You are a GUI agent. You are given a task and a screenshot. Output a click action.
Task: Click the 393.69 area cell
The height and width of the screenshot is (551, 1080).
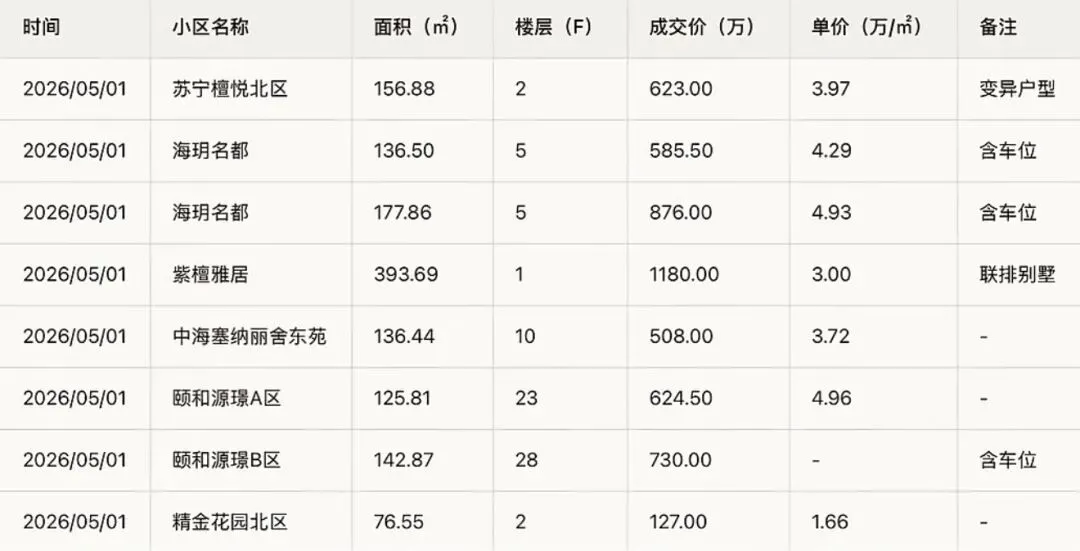[x=406, y=274]
